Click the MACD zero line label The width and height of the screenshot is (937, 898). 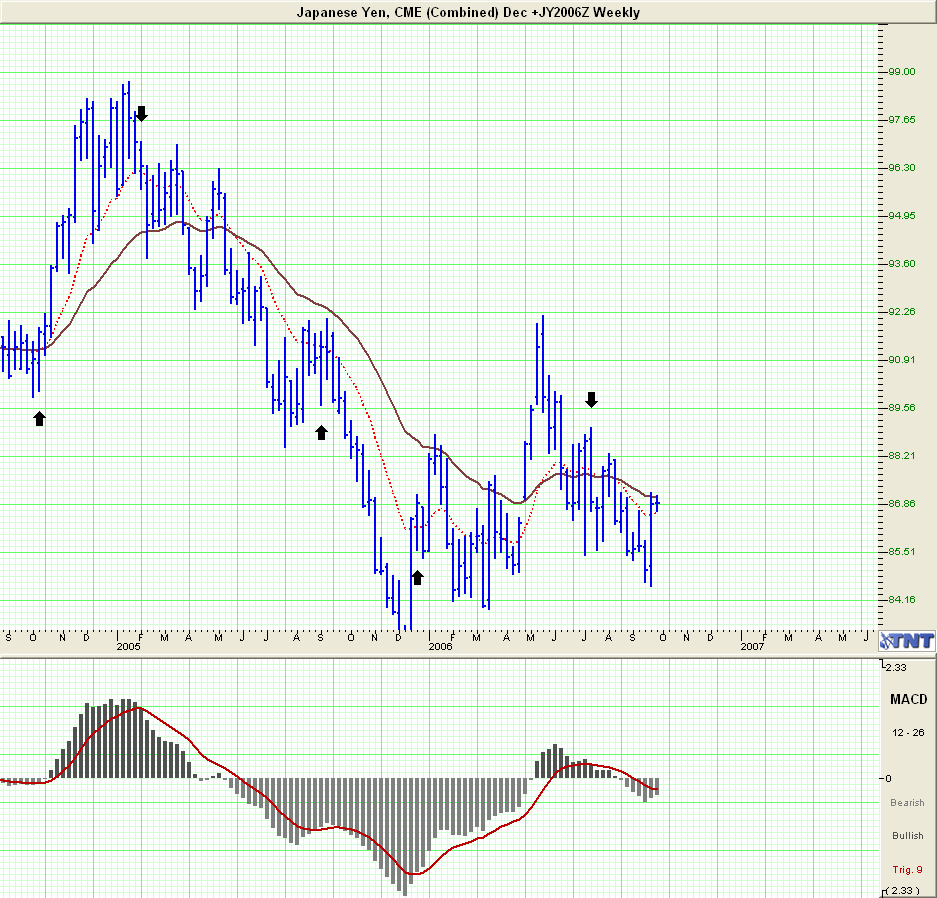pos(889,779)
